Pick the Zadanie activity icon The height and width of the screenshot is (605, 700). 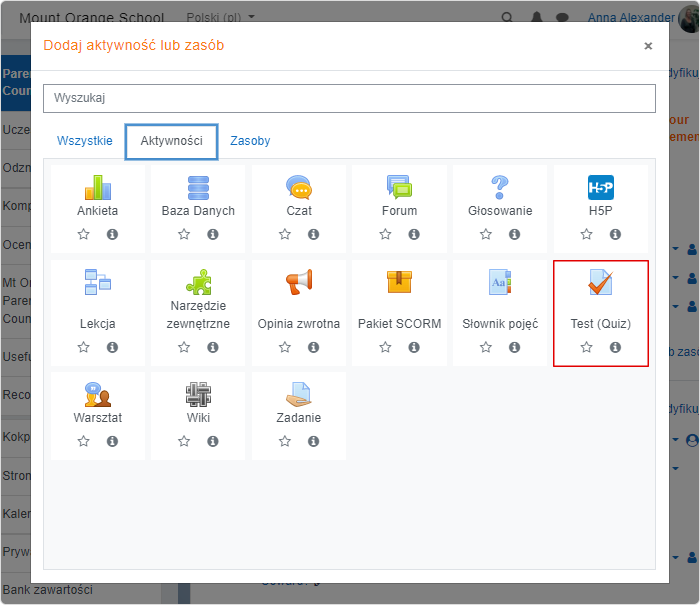click(299, 395)
